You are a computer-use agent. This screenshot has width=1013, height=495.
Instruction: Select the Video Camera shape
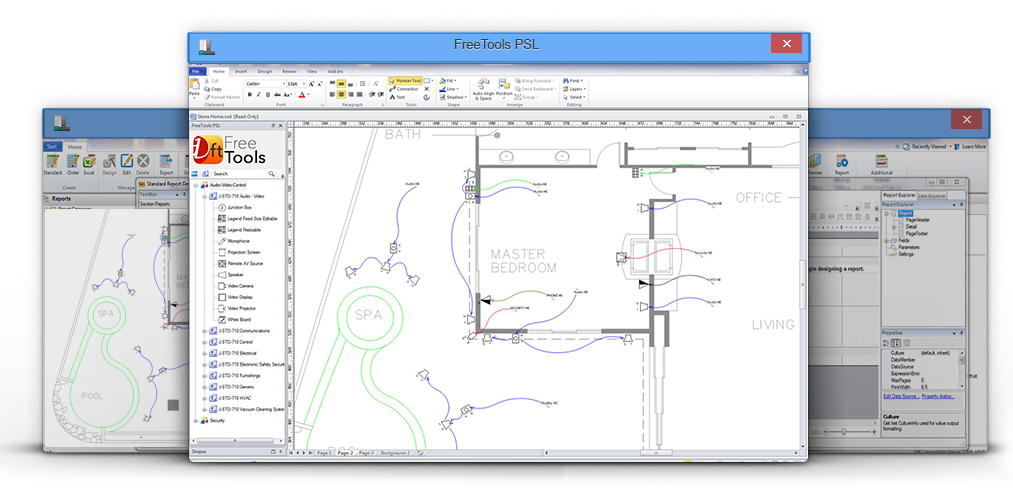click(236, 286)
